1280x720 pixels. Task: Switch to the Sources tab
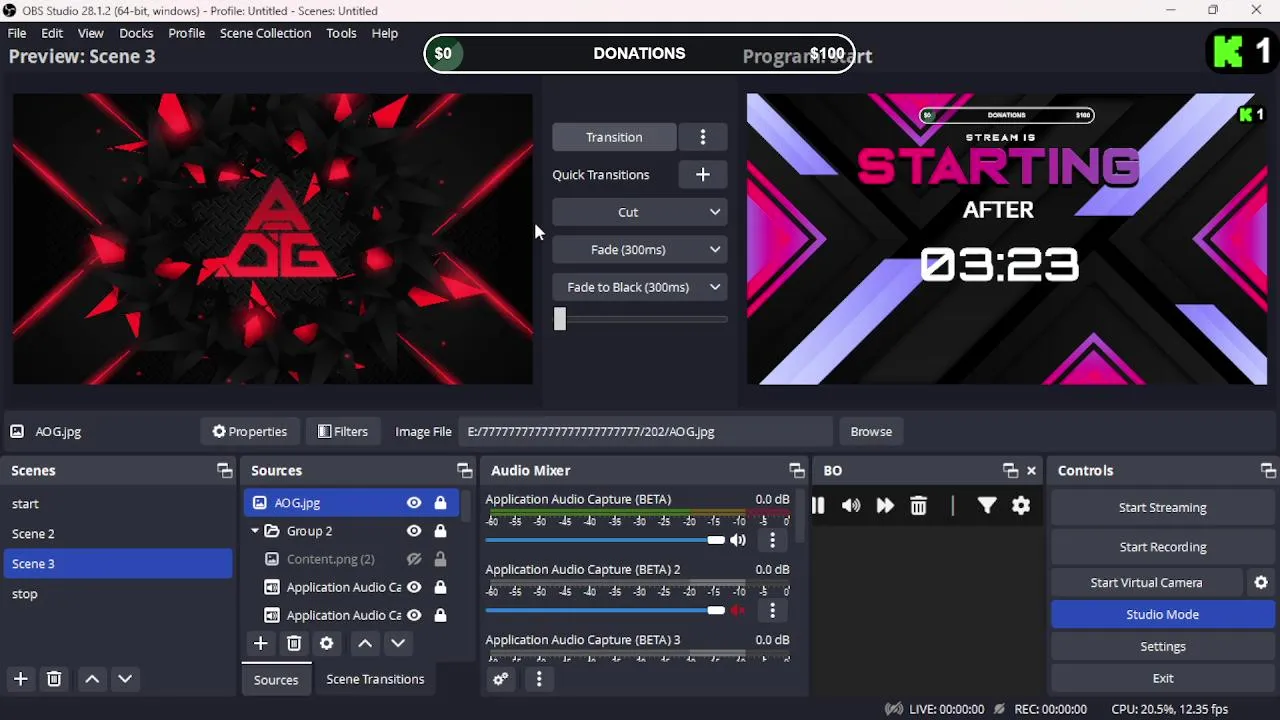tap(276, 679)
